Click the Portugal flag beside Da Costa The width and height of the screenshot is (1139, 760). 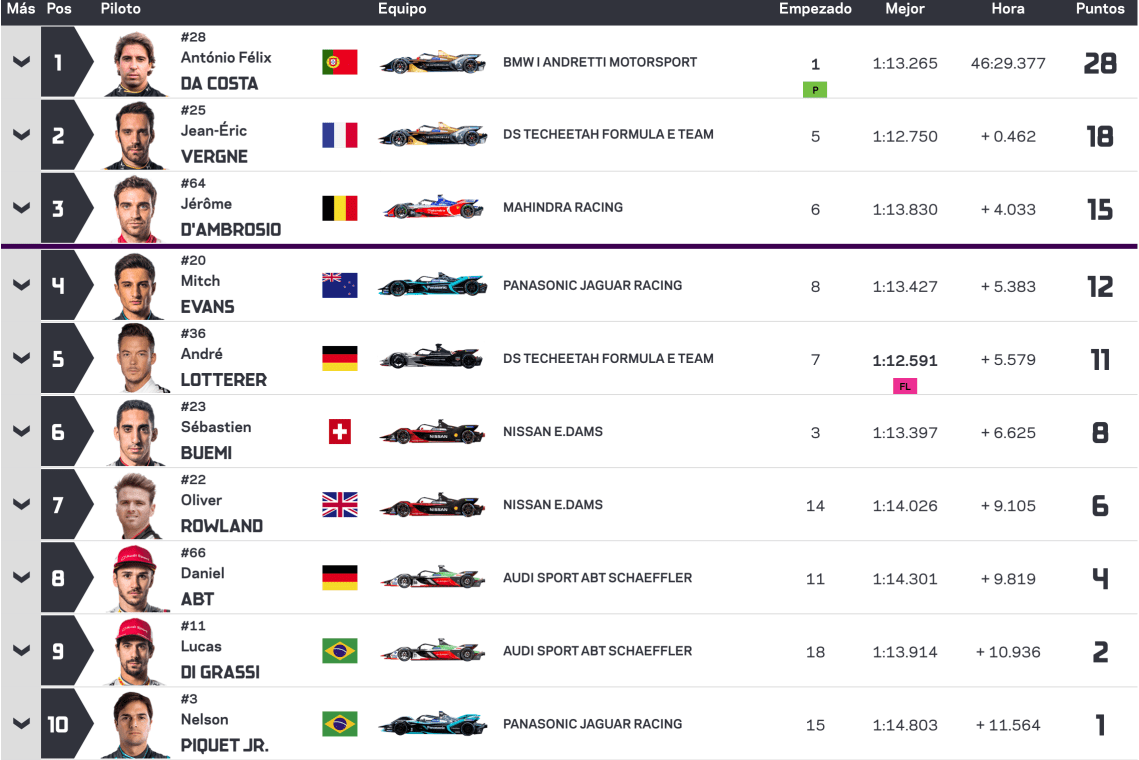coord(340,62)
